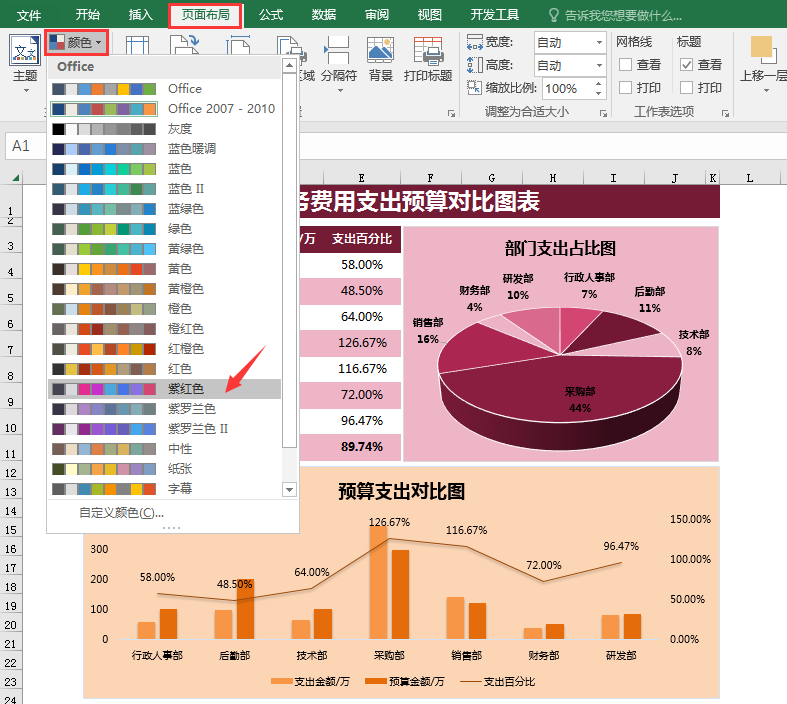This screenshot has width=787, height=704.
Task: Click the margins icon beside 颜色
Action: (x=137, y=45)
